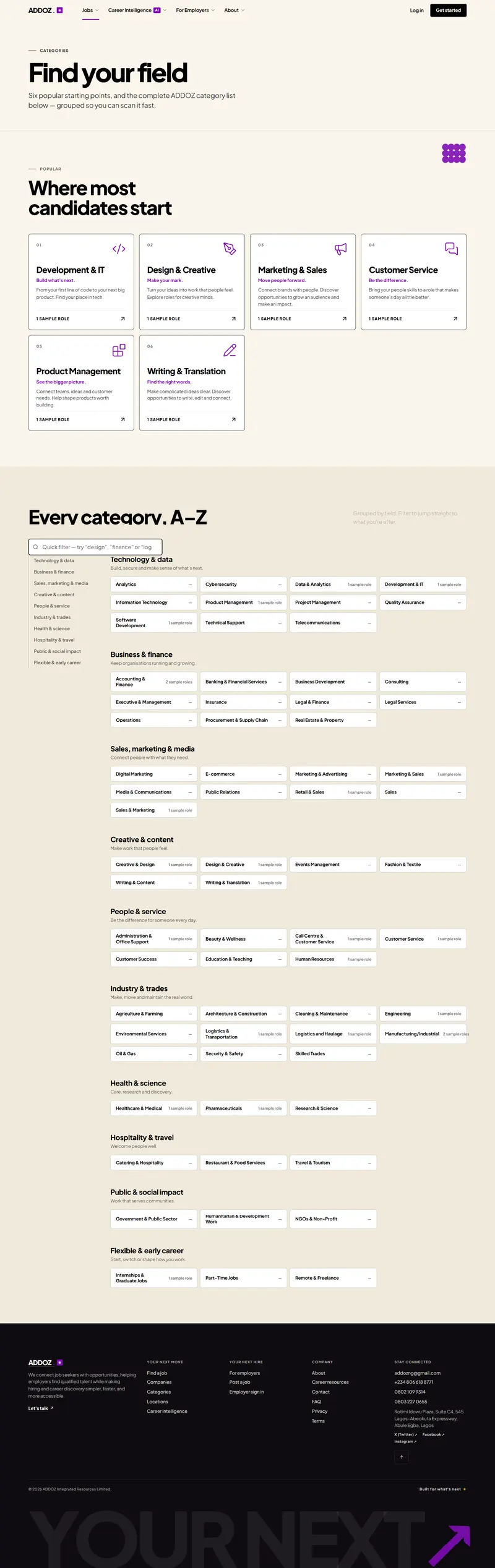Click the ADDOZ logo in the footer

(45, 1363)
